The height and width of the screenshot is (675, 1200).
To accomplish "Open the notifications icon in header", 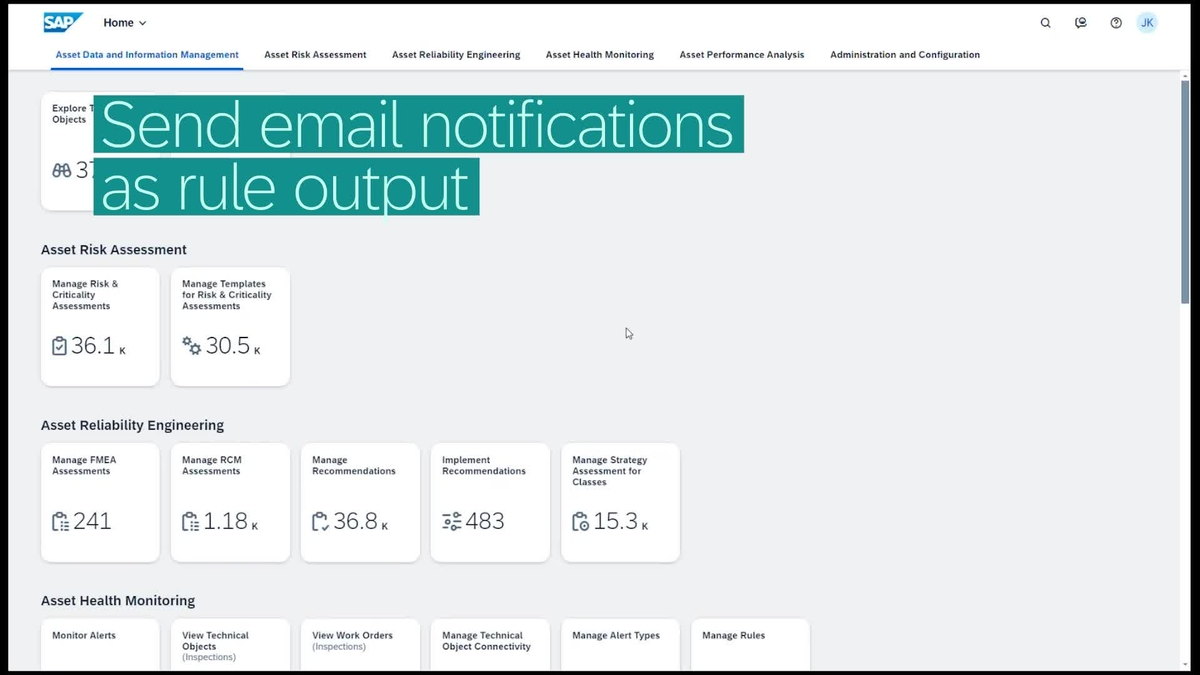I will (x=1081, y=23).
